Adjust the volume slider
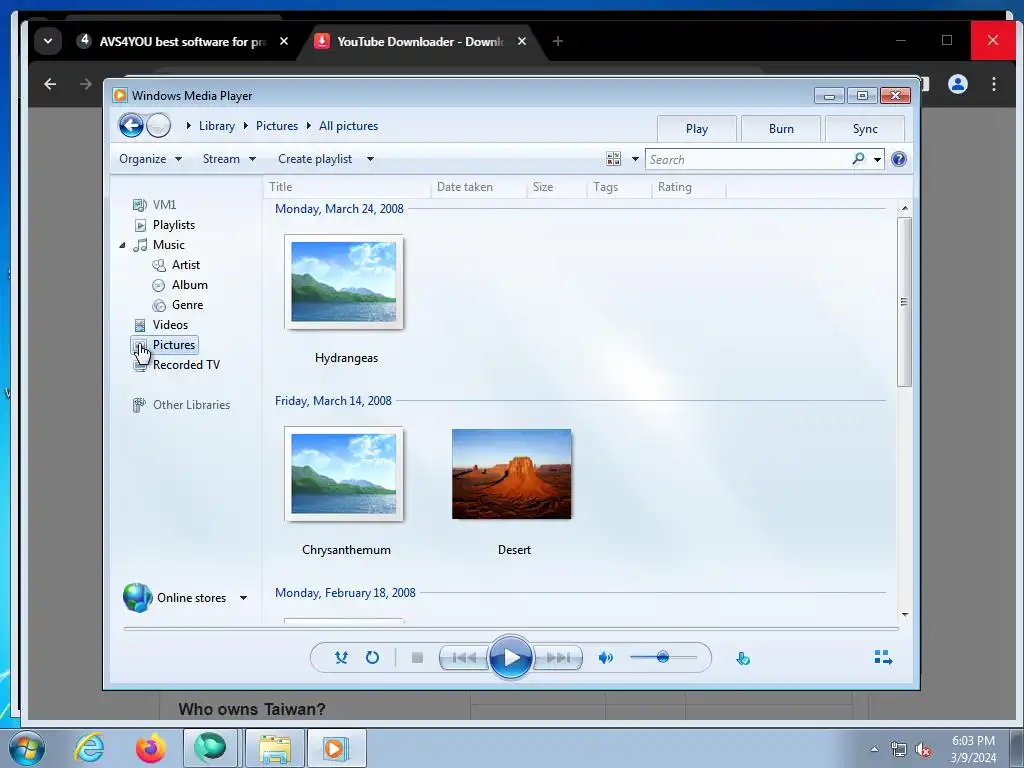1024x768 pixels. click(x=663, y=657)
